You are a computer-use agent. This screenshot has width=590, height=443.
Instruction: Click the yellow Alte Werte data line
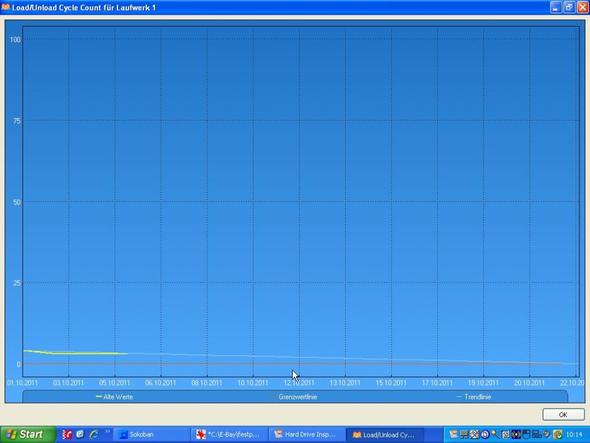76,353
